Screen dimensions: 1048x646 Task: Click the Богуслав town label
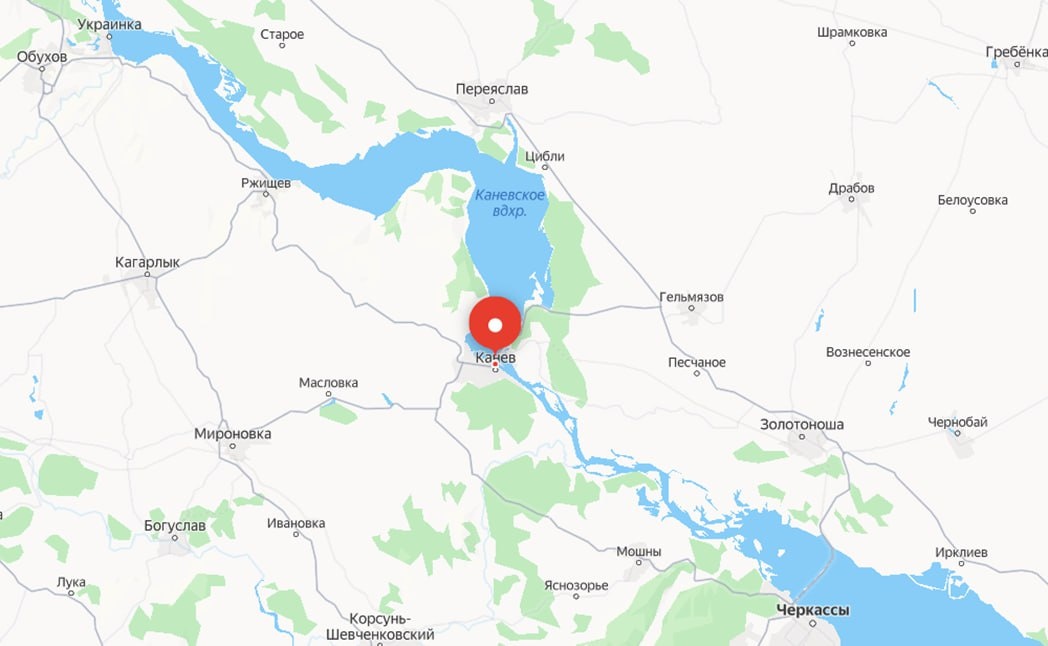(x=174, y=526)
